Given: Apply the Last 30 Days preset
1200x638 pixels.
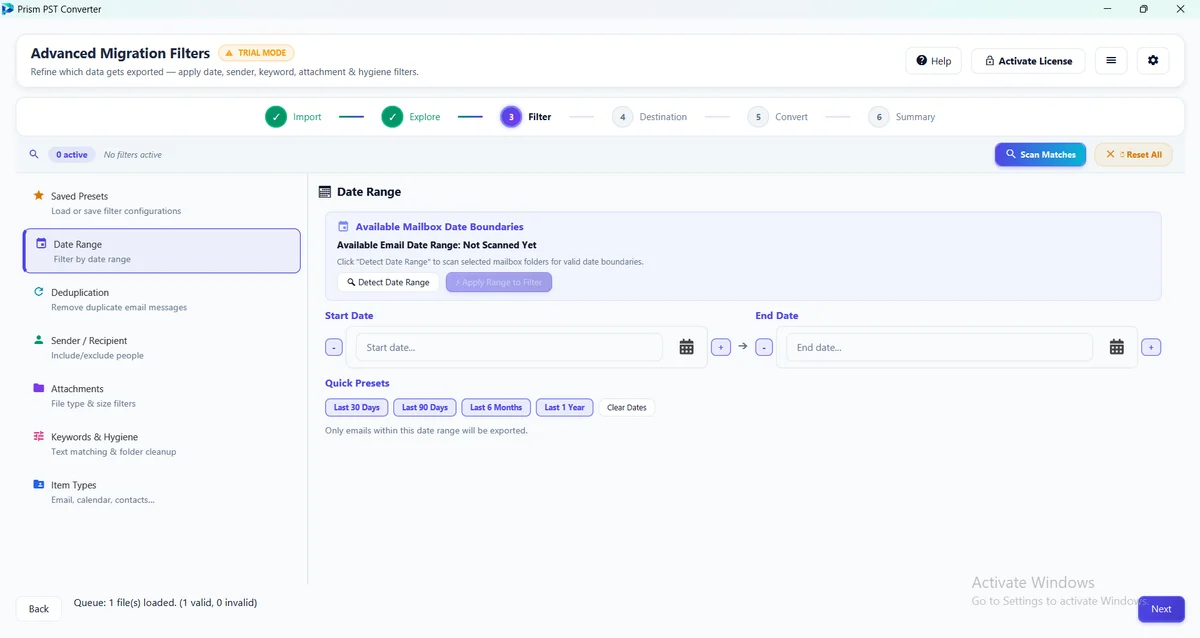Looking at the screenshot, I should click(x=357, y=408).
